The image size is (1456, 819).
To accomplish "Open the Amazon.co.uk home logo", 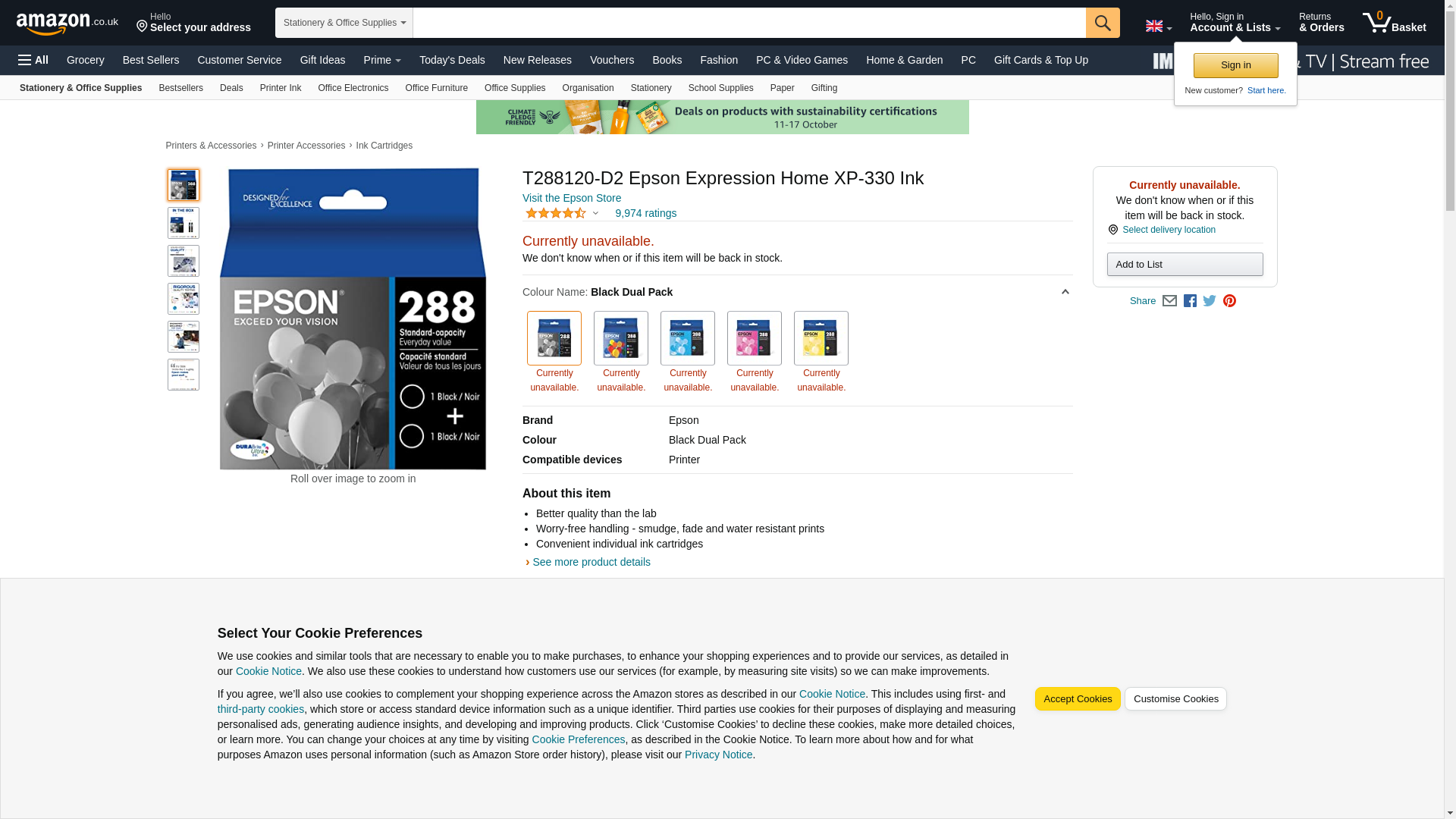I will (x=67, y=23).
